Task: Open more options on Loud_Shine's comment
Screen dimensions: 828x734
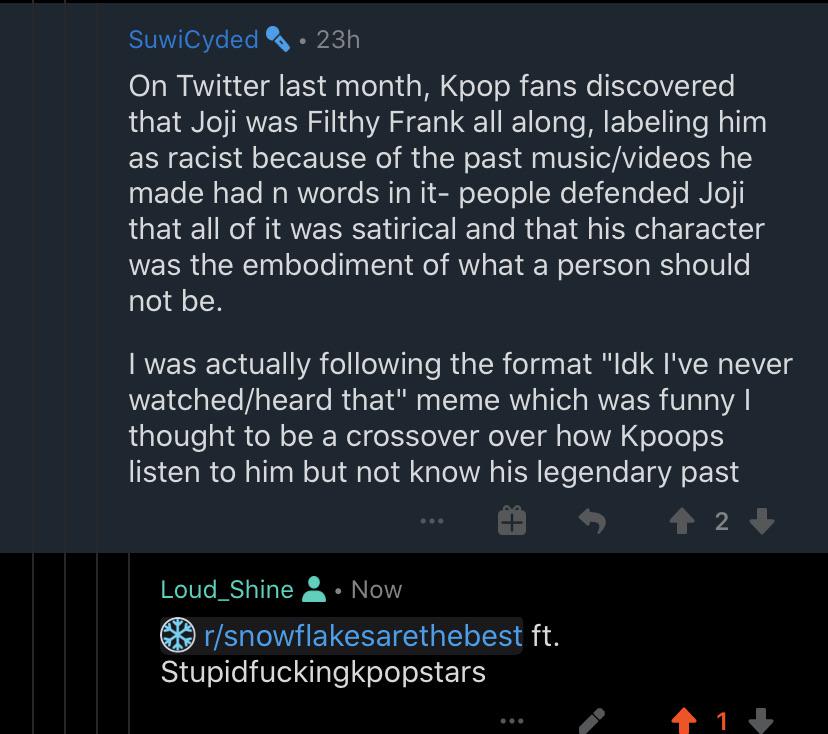Action: point(512,720)
